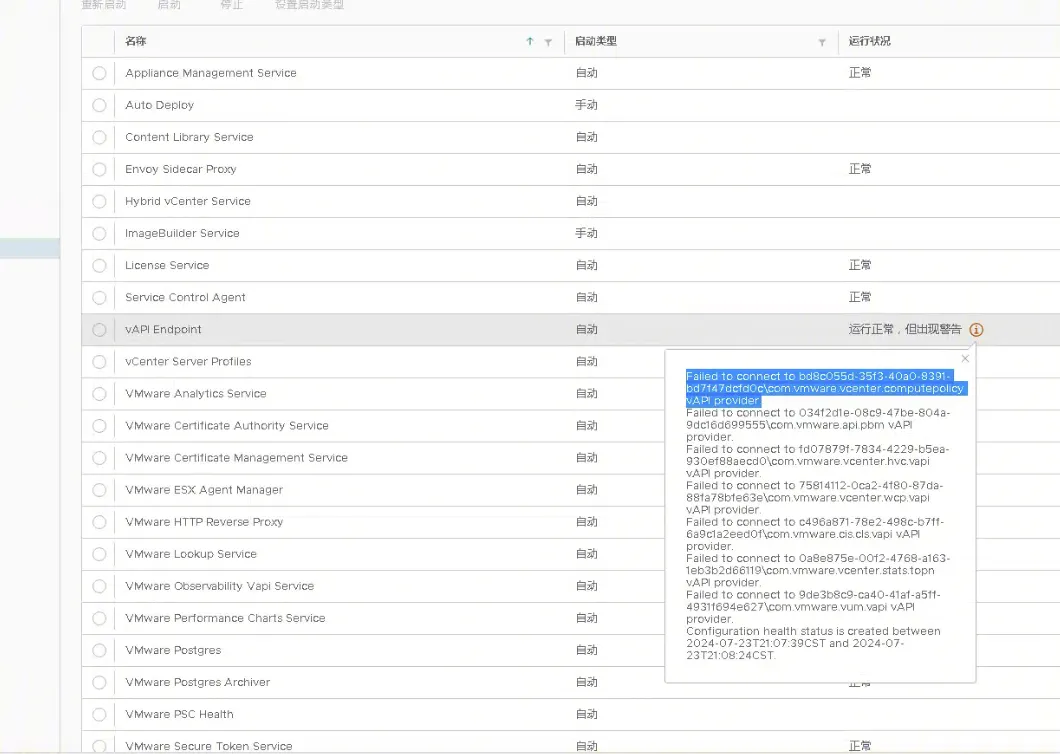Click the 启动类型 column header label

596,41
